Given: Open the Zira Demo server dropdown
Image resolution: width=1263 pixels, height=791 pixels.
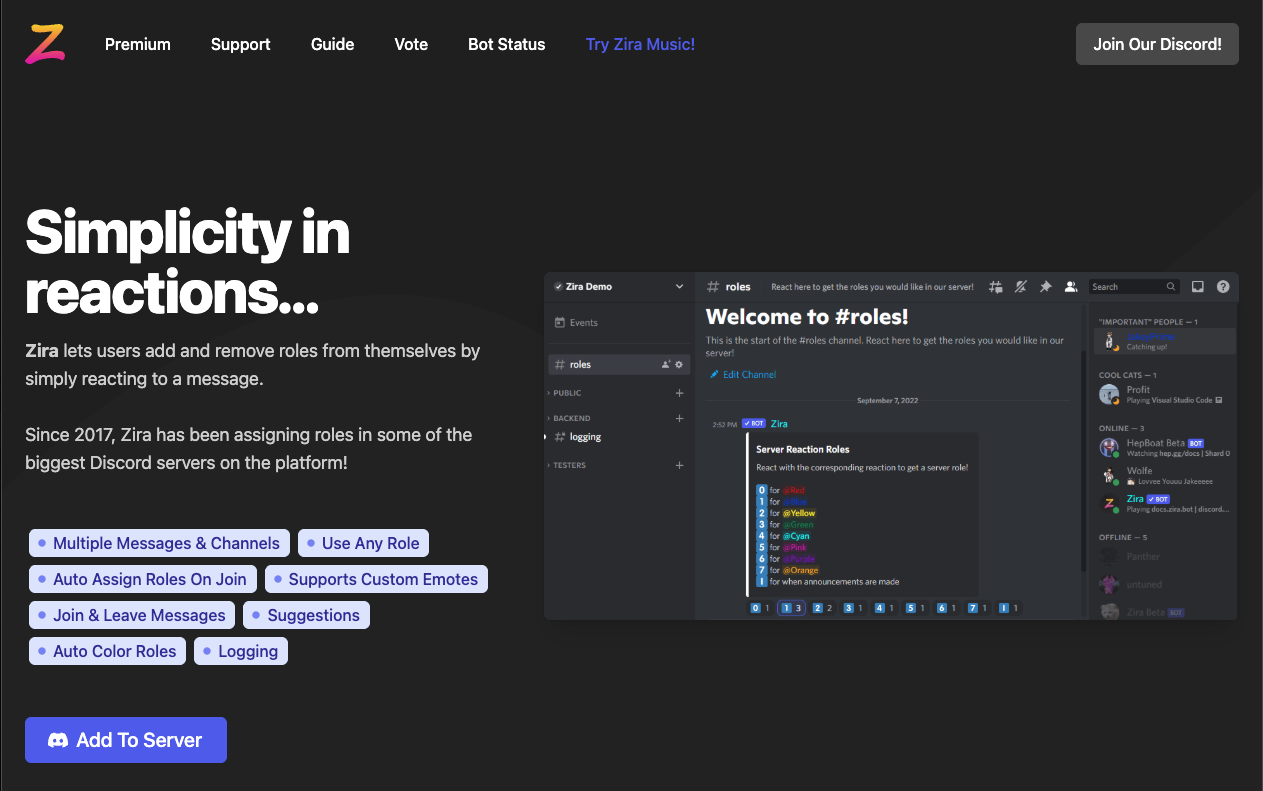Looking at the screenshot, I should [x=680, y=287].
